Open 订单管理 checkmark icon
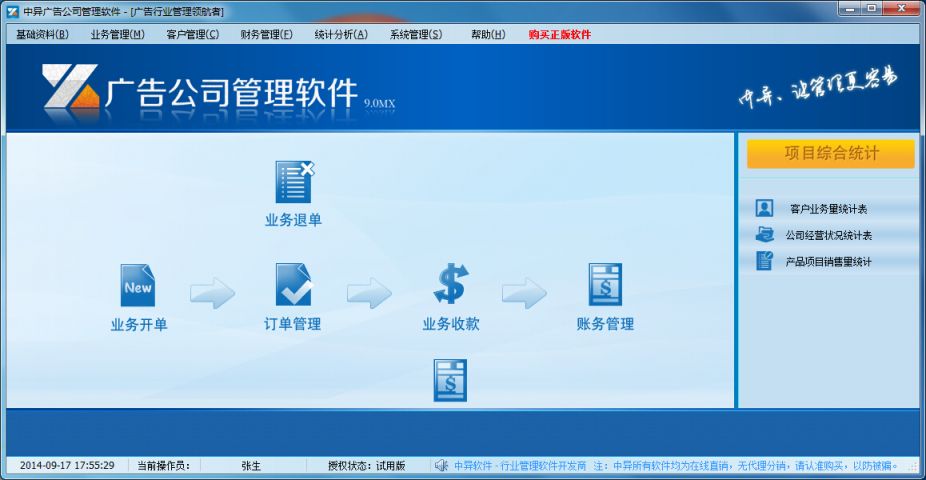The image size is (926, 480). 293,286
